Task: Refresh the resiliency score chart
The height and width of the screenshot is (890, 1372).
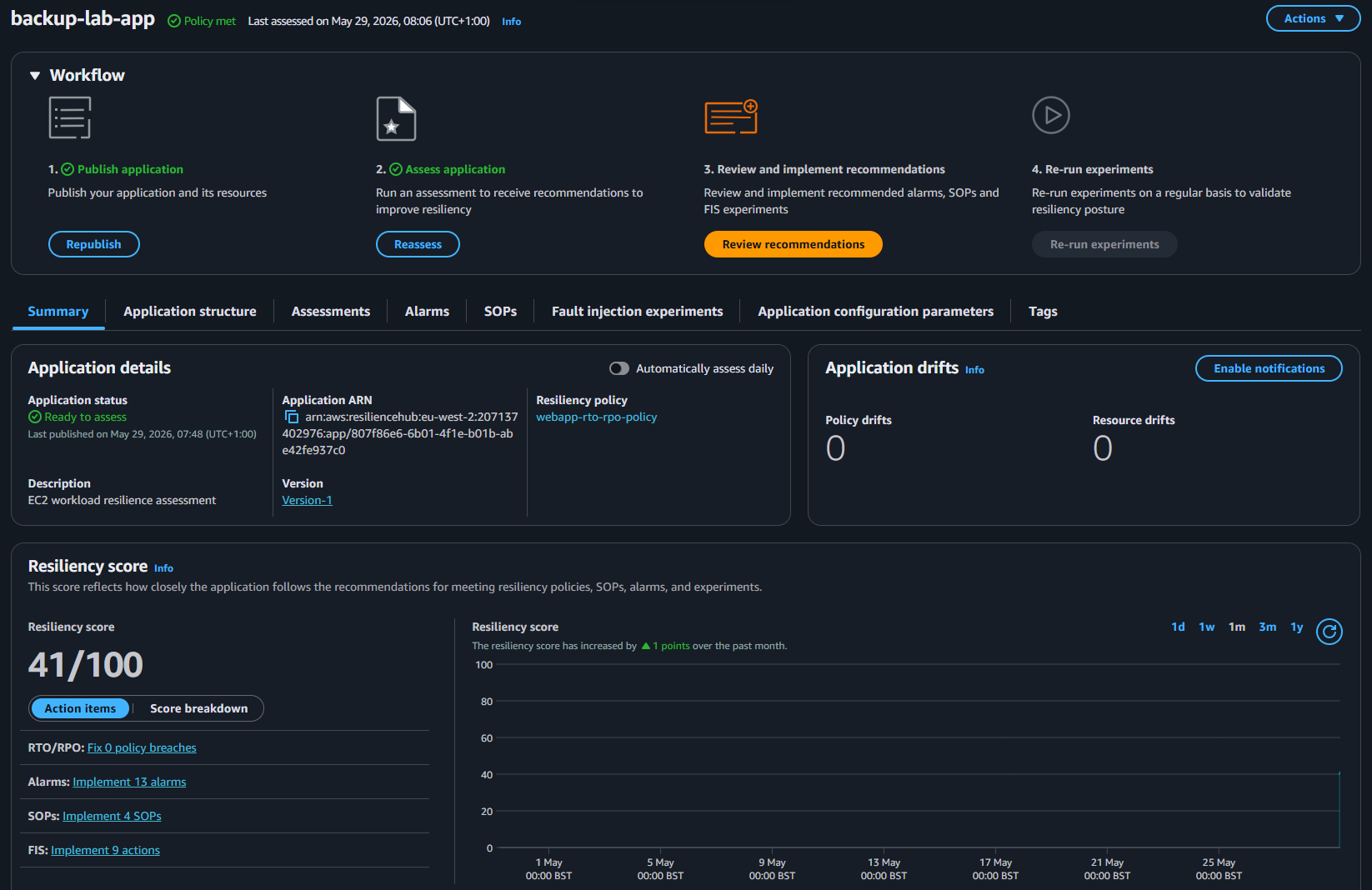Action: click(1329, 632)
